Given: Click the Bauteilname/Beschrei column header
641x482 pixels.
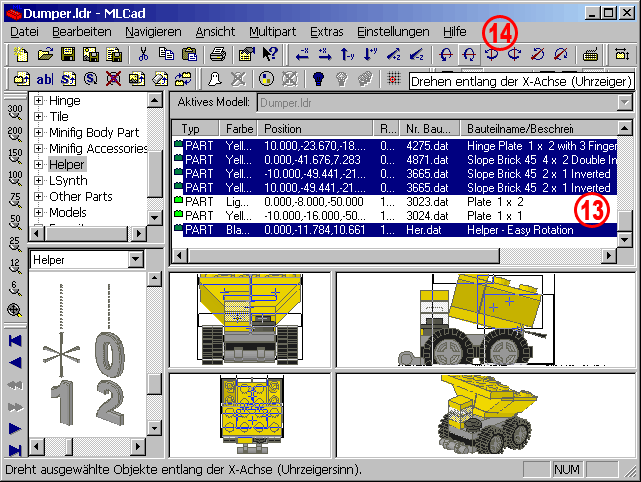Looking at the screenshot, I should pyautogui.click(x=539, y=129).
